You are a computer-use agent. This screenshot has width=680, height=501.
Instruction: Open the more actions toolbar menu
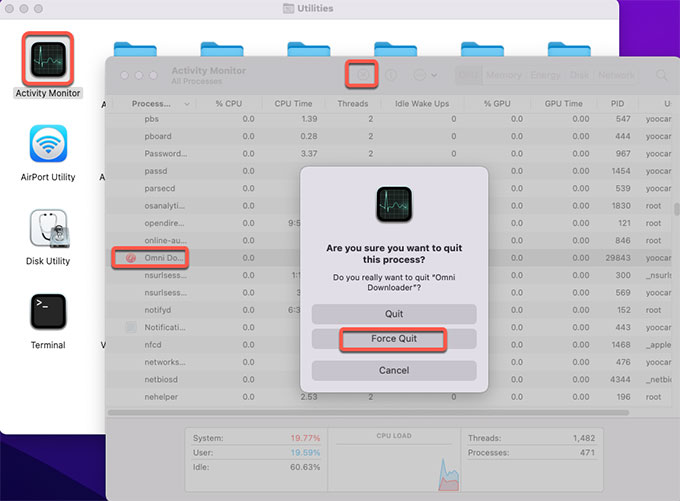(x=425, y=75)
